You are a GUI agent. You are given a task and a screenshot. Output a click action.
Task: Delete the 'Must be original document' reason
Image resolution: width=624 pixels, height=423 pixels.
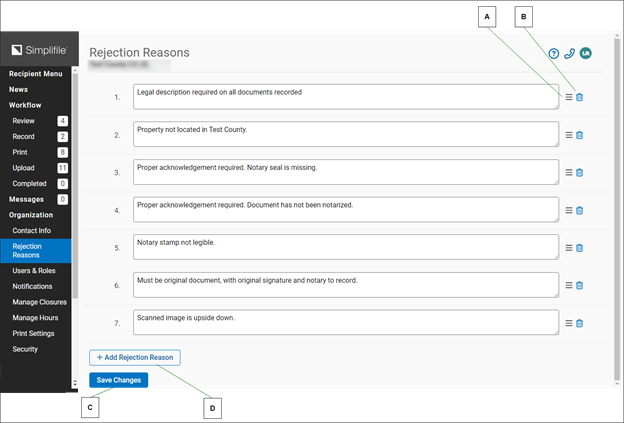tap(579, 285)
